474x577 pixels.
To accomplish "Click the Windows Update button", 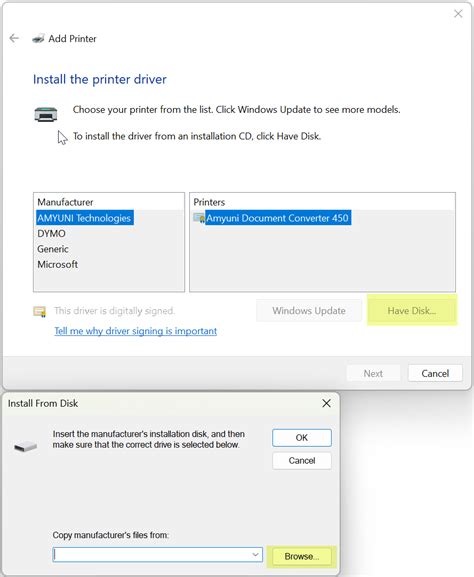I will pos(309,311).
